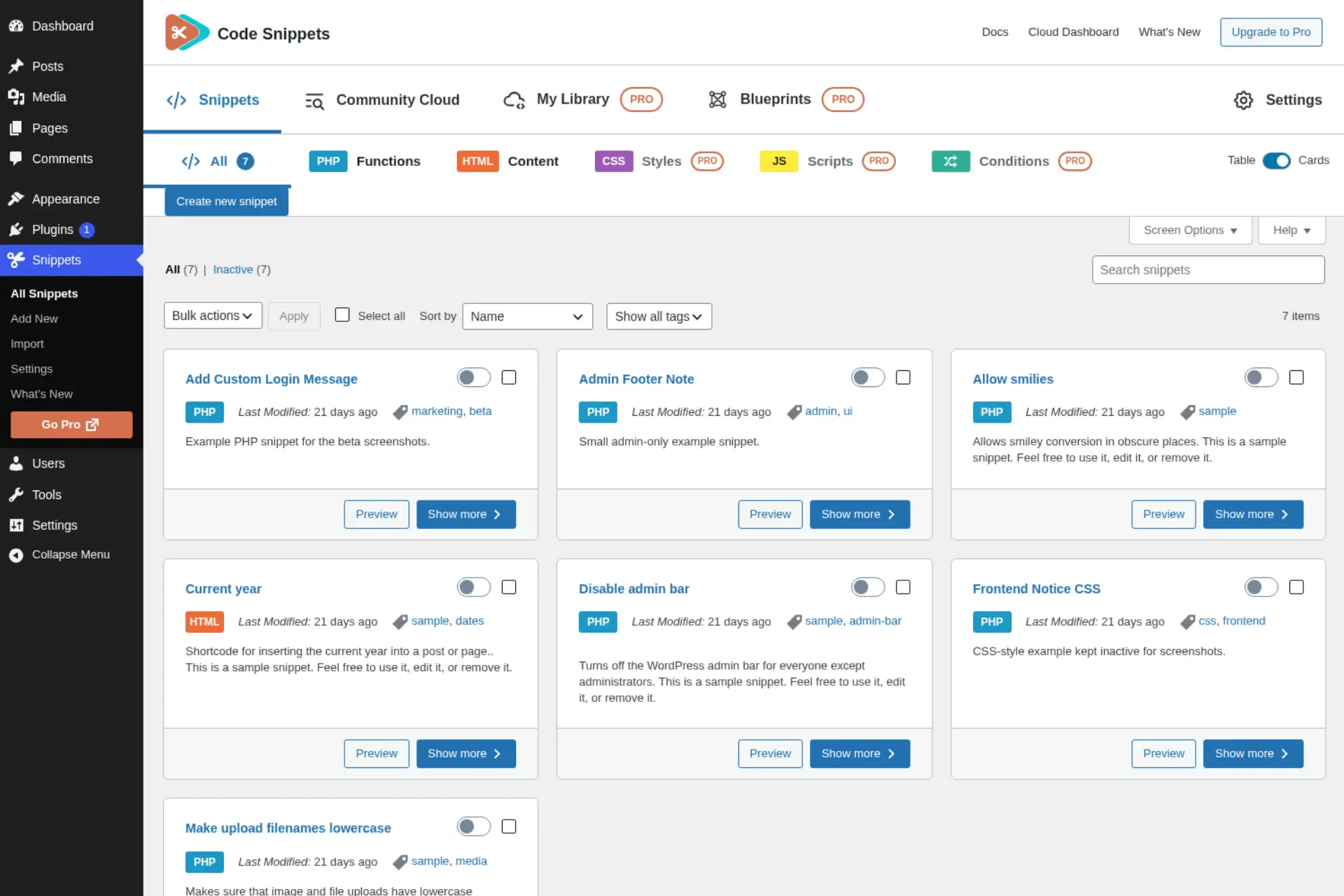The width and height of the screenshot is (1344, 896).
Task: Click the My Library cloud icon
Action: click(514, 100)
